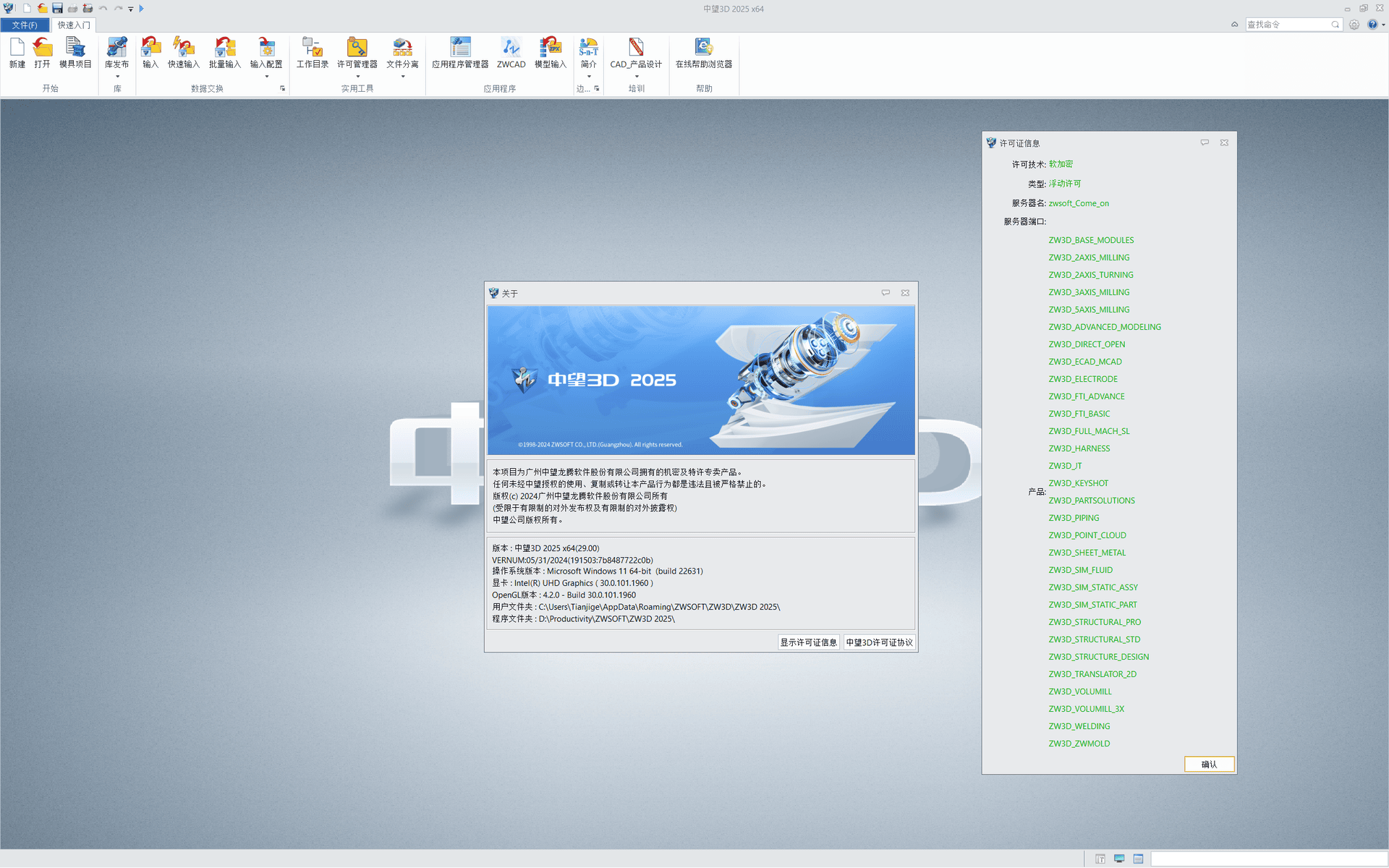Viewport: 1389px width, 868px height.
Task: Click the search magnifier in the command box
Action: click(x=1335, y=25)
